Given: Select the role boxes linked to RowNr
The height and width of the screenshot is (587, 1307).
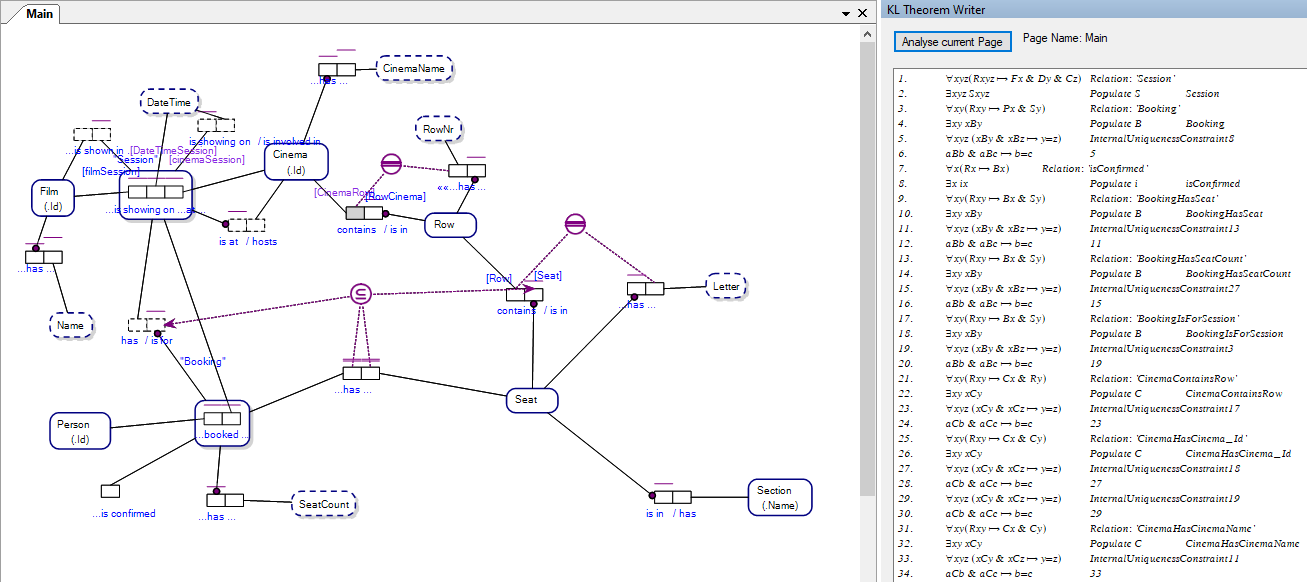Looking at the screenshot, I should [467, 171].
